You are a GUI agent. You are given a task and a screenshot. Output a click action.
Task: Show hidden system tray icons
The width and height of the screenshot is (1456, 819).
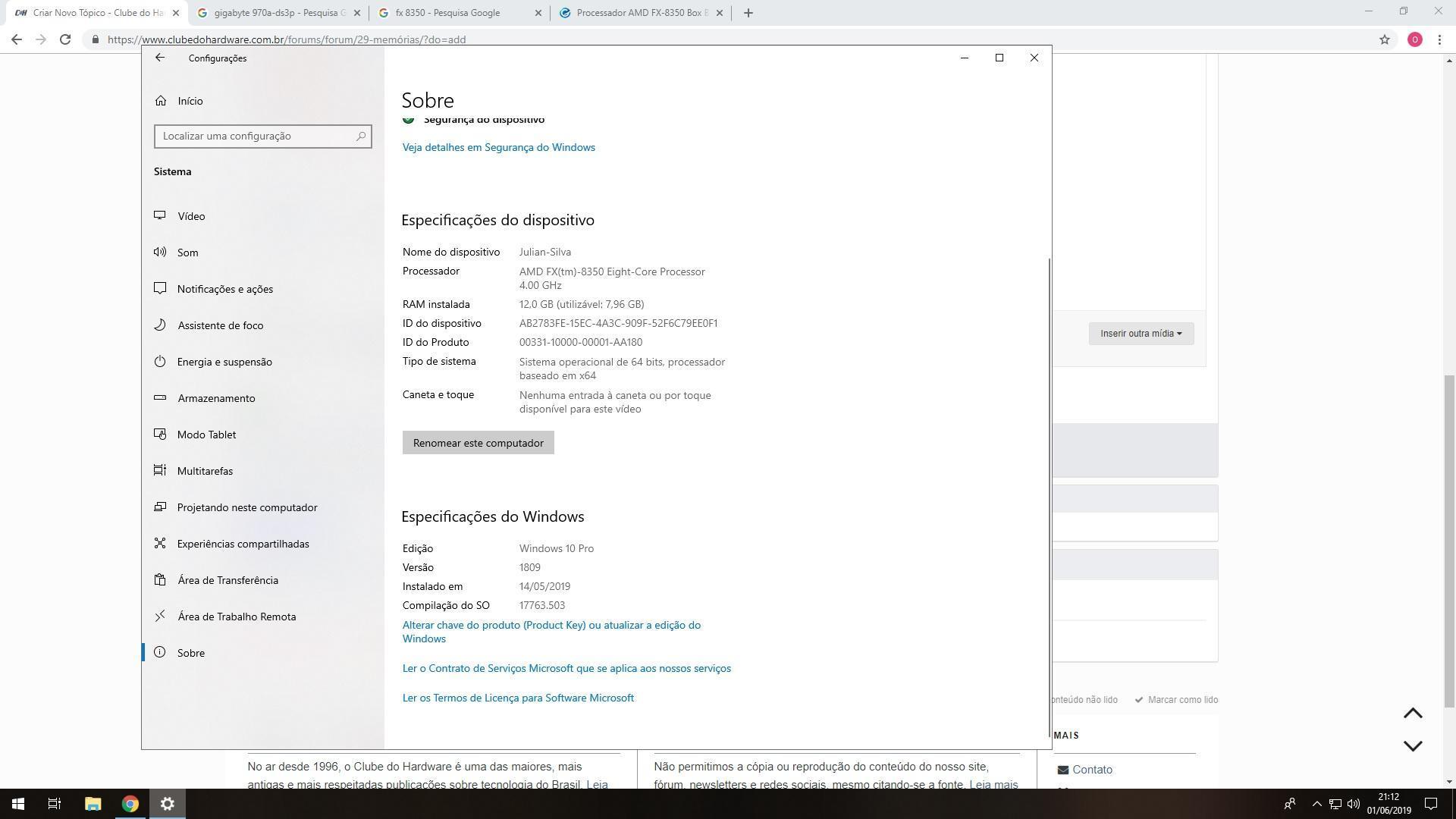pyautogui.click(x=1316, y=804)
